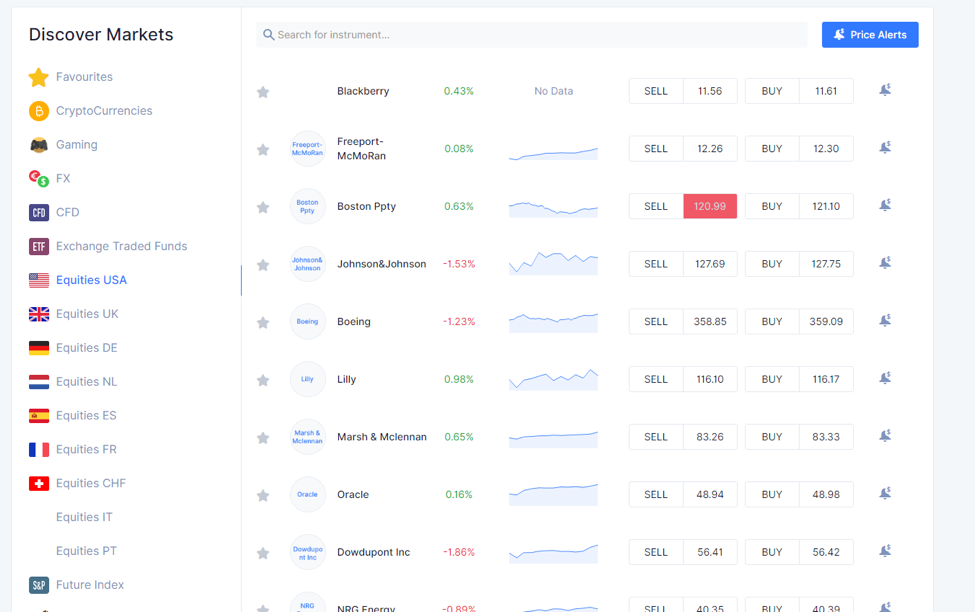Toggle favourite star for Boston Ppty
This screenshot has height=612, width=975.
point(263,207)
